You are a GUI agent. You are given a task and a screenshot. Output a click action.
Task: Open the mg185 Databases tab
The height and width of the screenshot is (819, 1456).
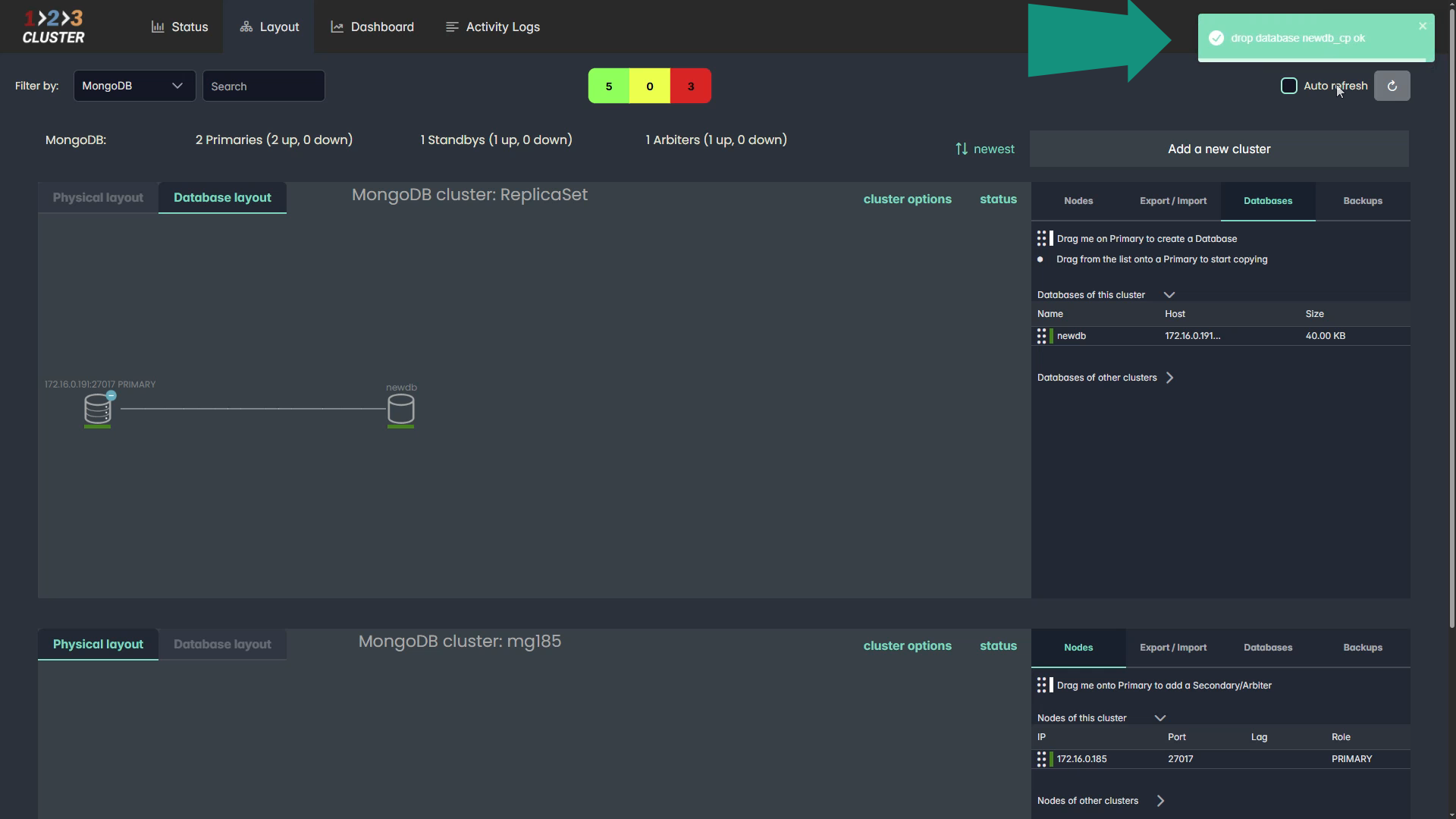[1268, 648]
